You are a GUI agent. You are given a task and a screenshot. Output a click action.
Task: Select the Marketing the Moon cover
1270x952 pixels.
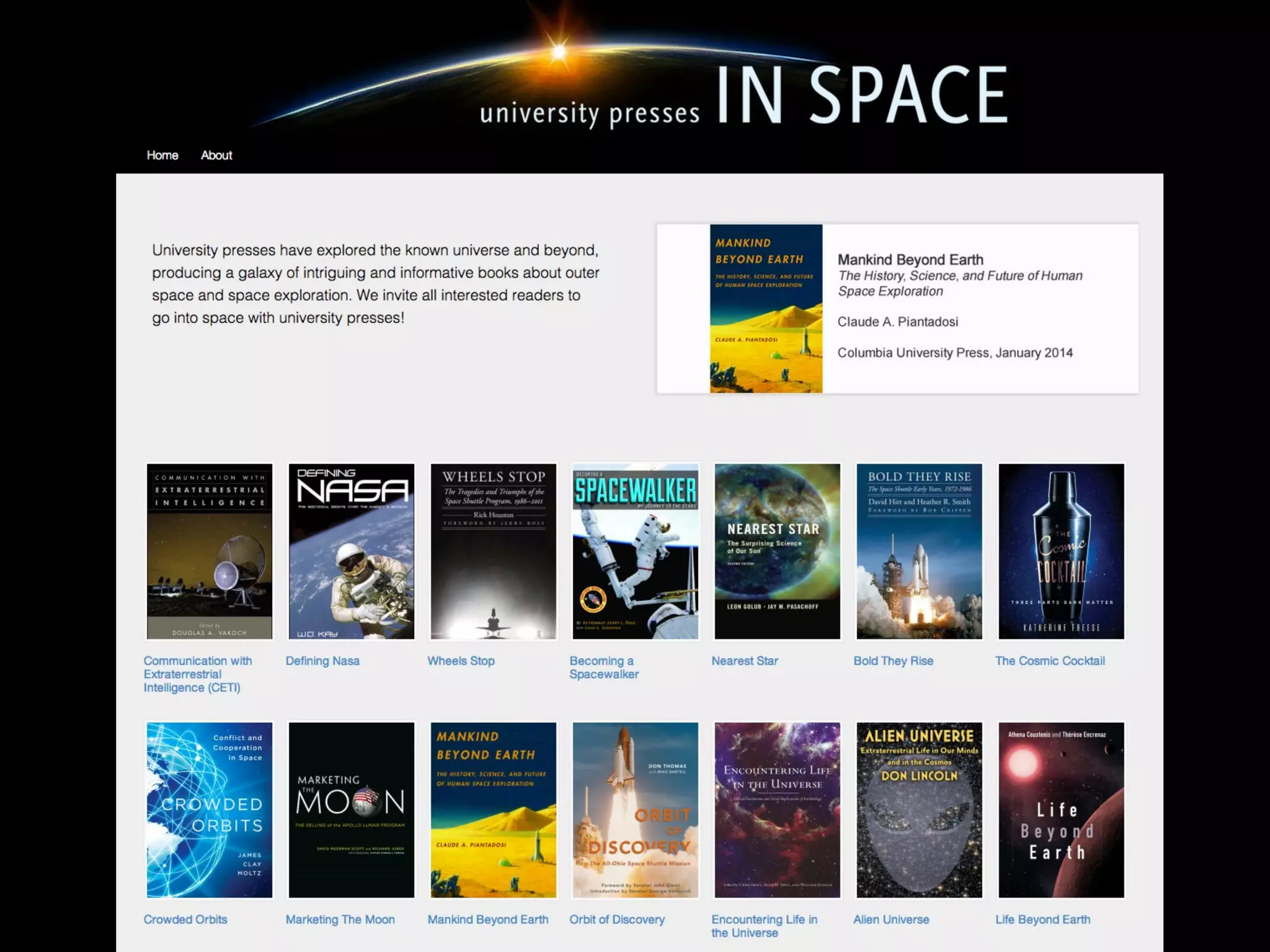tap(351, 809)
